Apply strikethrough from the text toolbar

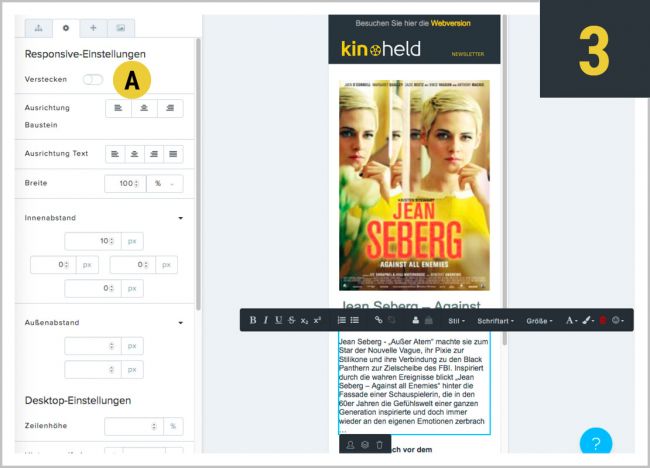coord(291,320)
